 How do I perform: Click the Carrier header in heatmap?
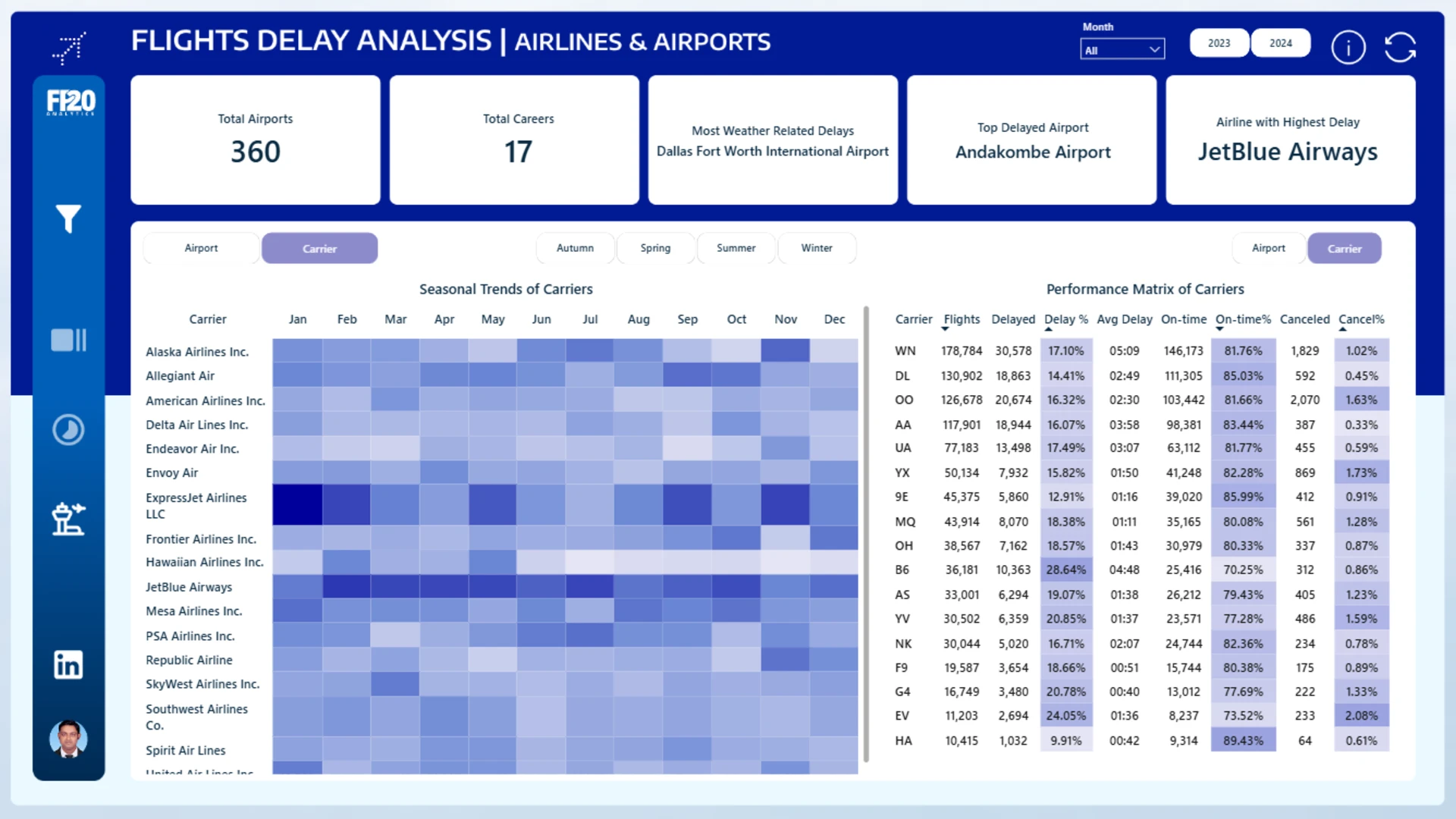[x=208, y=319]
